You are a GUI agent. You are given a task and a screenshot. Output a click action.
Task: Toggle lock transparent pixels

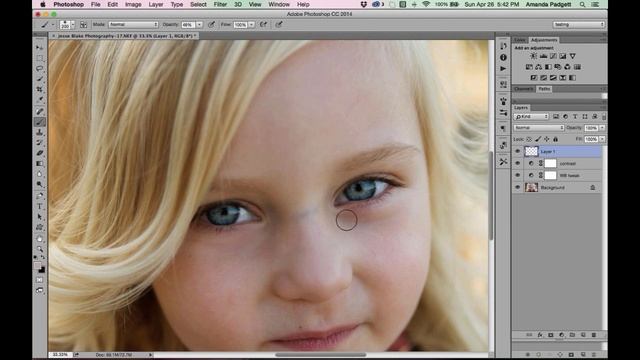[x=529, y=139]
